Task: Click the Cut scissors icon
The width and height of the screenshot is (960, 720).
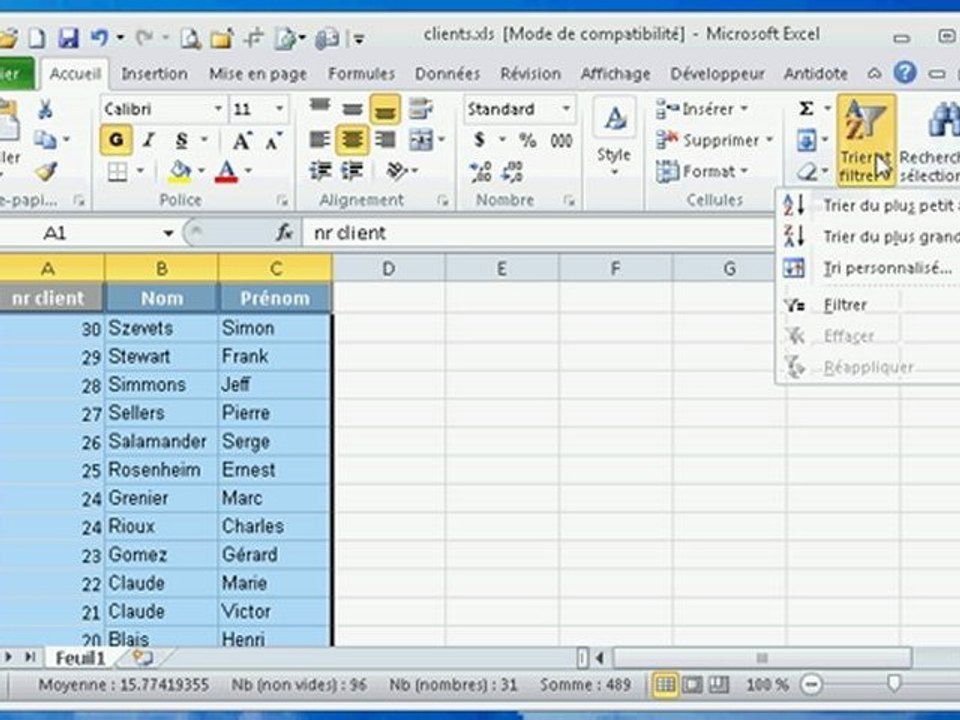Action: 45,110
